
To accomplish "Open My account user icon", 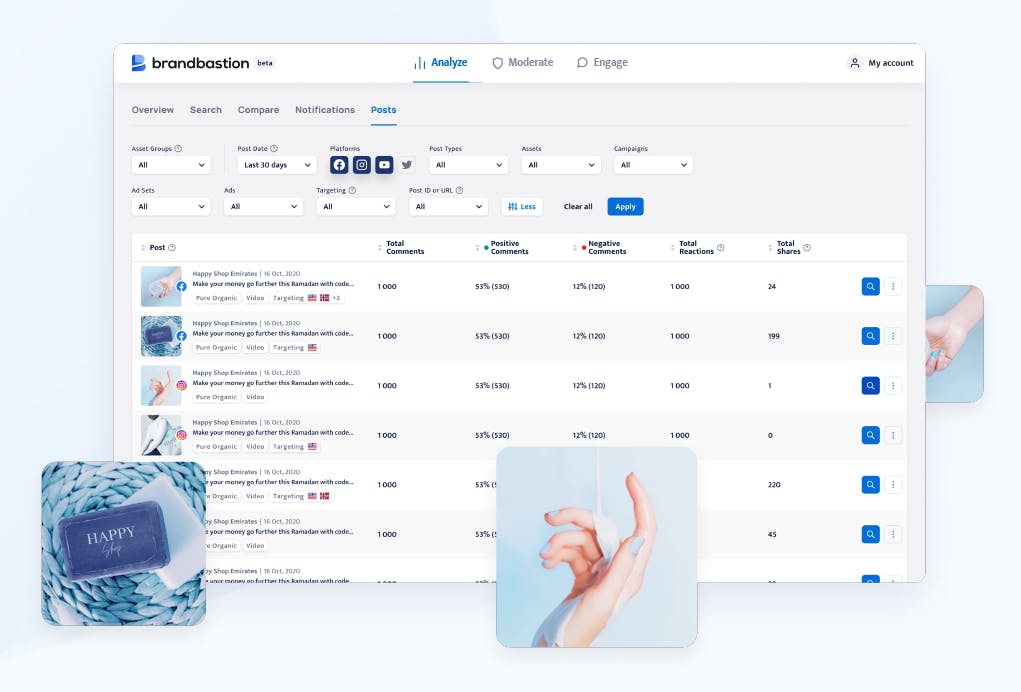I will pos(855,62).
